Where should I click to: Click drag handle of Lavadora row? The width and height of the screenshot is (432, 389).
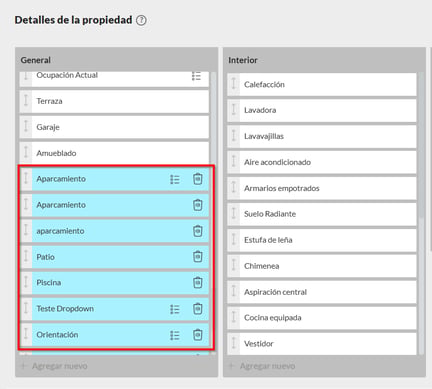pos(234,110)
